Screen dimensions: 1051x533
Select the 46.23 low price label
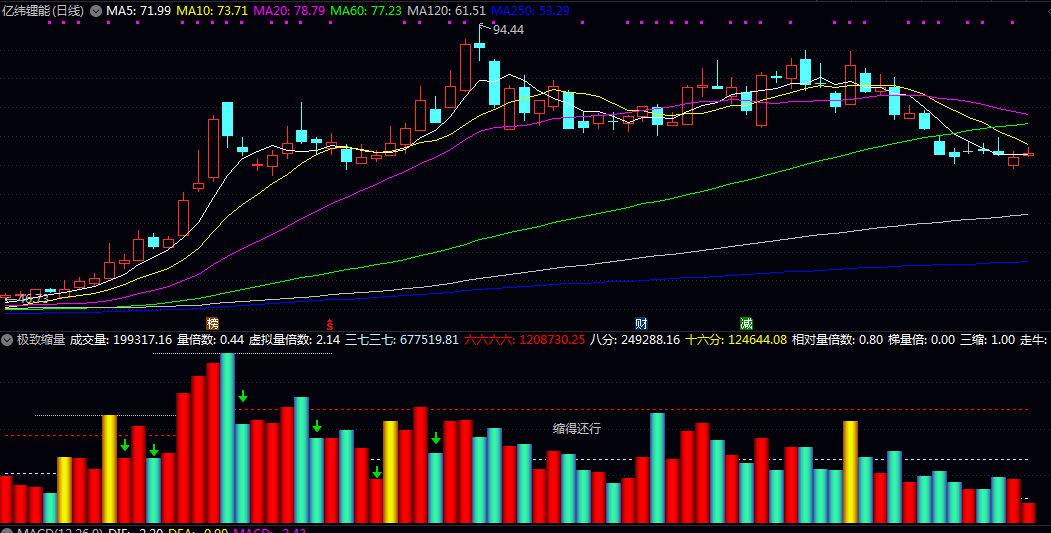point(34,298)
